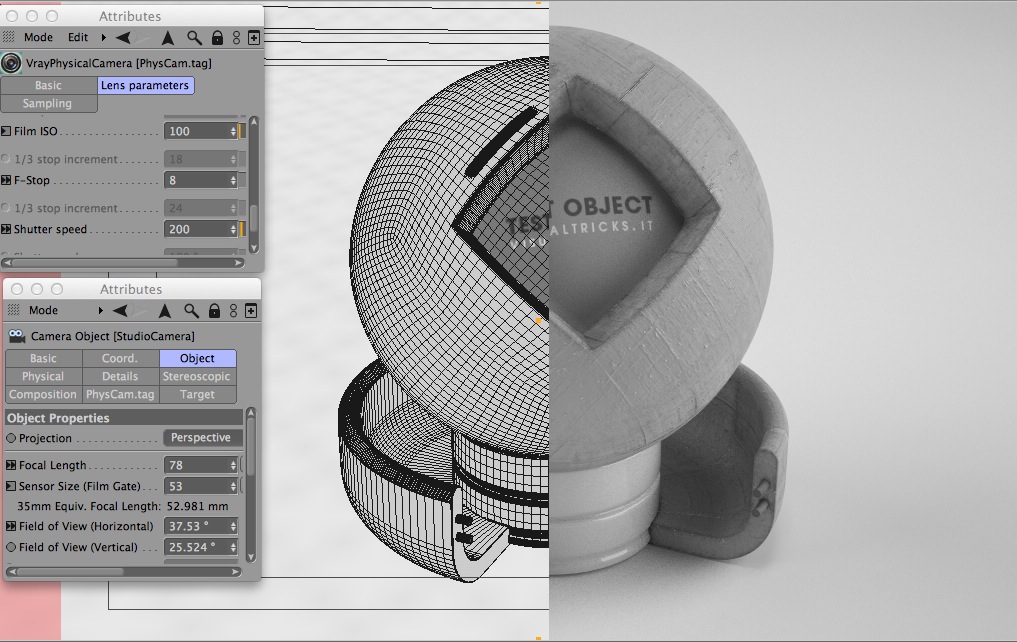Select Basic tab in Camera Object panel
Screen dimensions: 1017x642
pyautogui.click(x=43, y=358)
